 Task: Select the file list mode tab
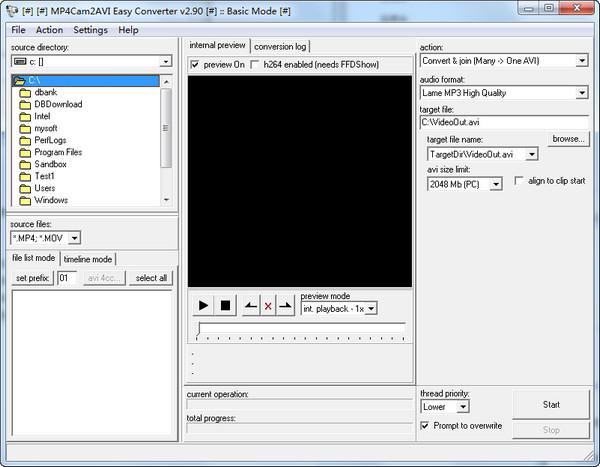34,258
